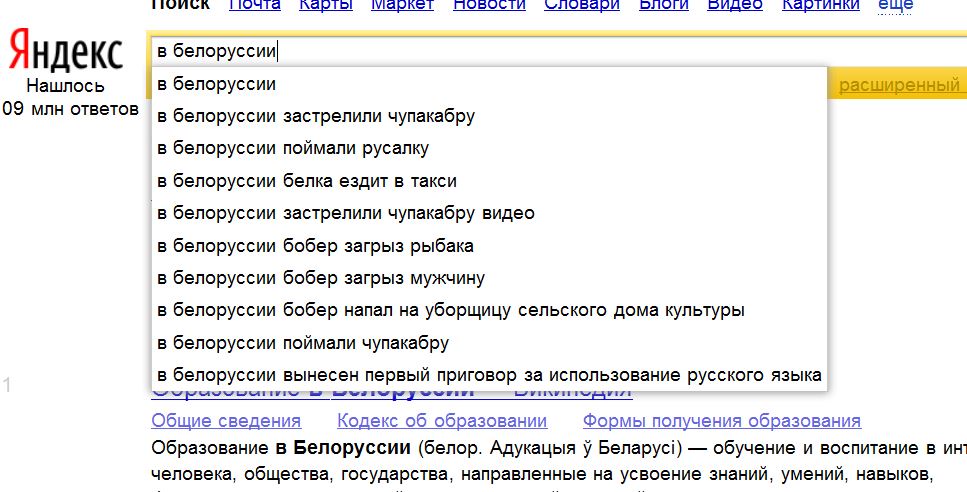Viewport: 967px width, 492px height.
Task: Go to Маркет in the top bar
Action: (x=402, y=5)
